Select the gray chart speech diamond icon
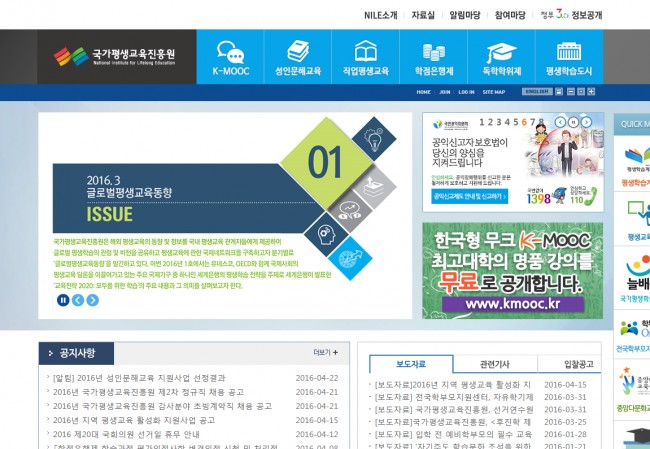Screen dimensions: 650x449 (350, 211)
